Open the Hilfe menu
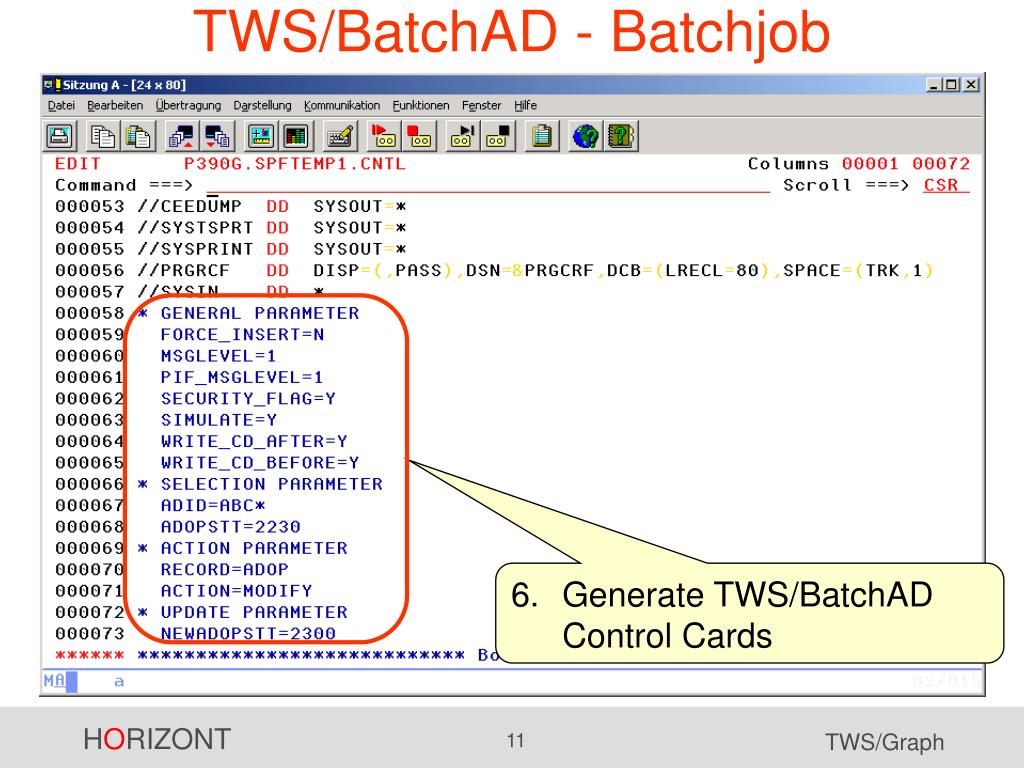Image resolution: width=1024 pixels, height=768 pixels. tap(525, 105)
